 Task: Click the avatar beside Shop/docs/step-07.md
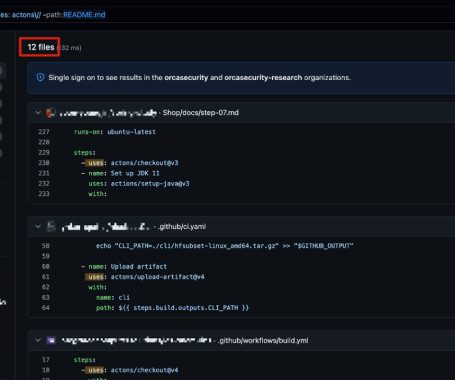coord(51,113)
